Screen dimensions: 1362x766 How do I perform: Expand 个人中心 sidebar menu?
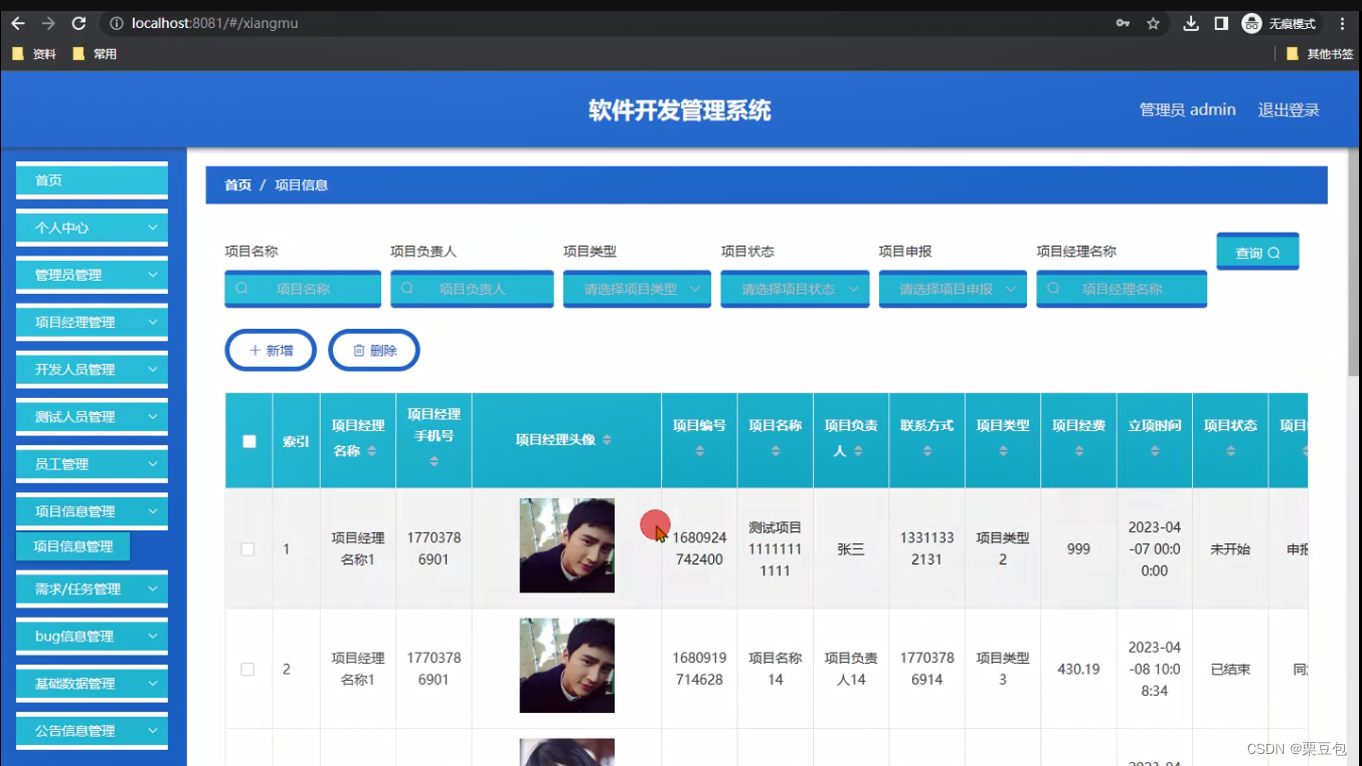click(x=92, y=228)
